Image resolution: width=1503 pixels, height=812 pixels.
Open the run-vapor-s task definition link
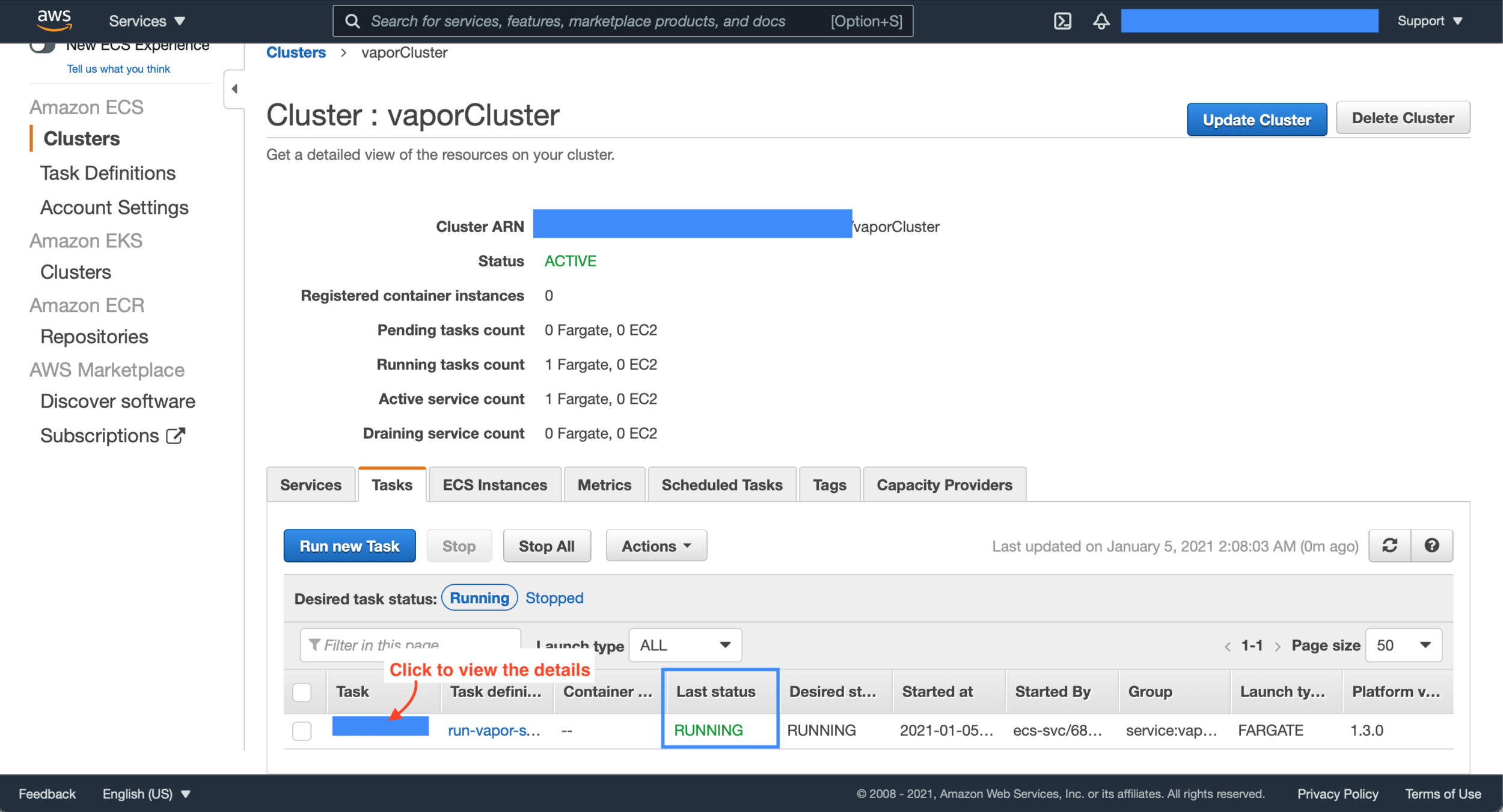(494, 730)
